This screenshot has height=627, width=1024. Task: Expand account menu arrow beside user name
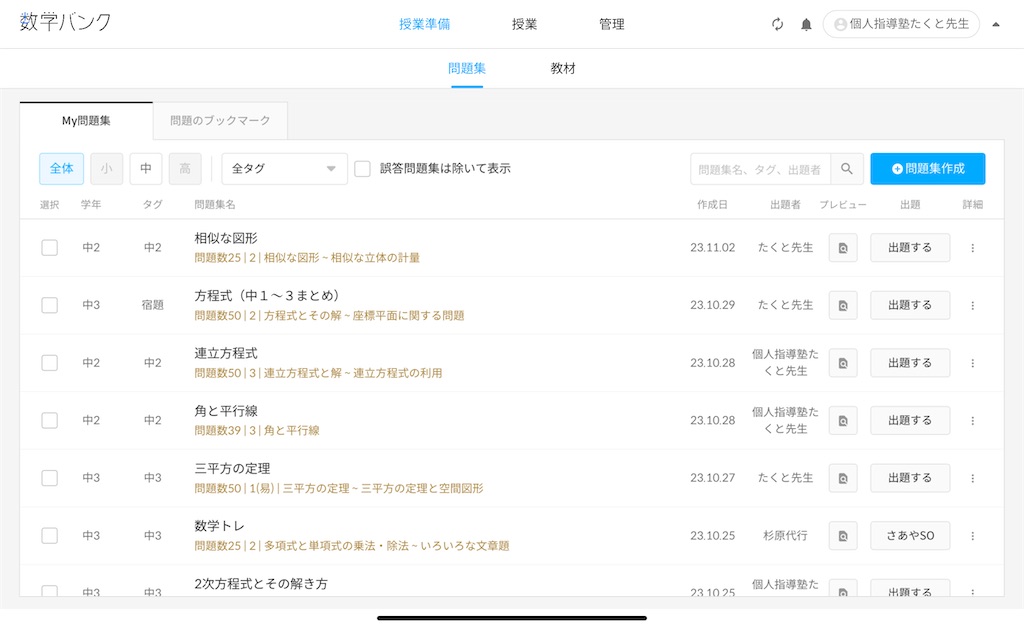pos(996,24)
